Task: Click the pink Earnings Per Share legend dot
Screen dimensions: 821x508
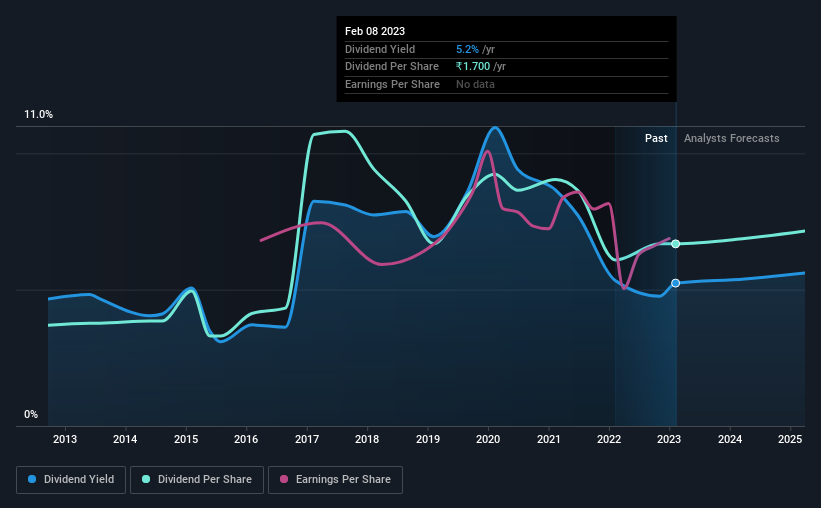Action: click(284, 479)
